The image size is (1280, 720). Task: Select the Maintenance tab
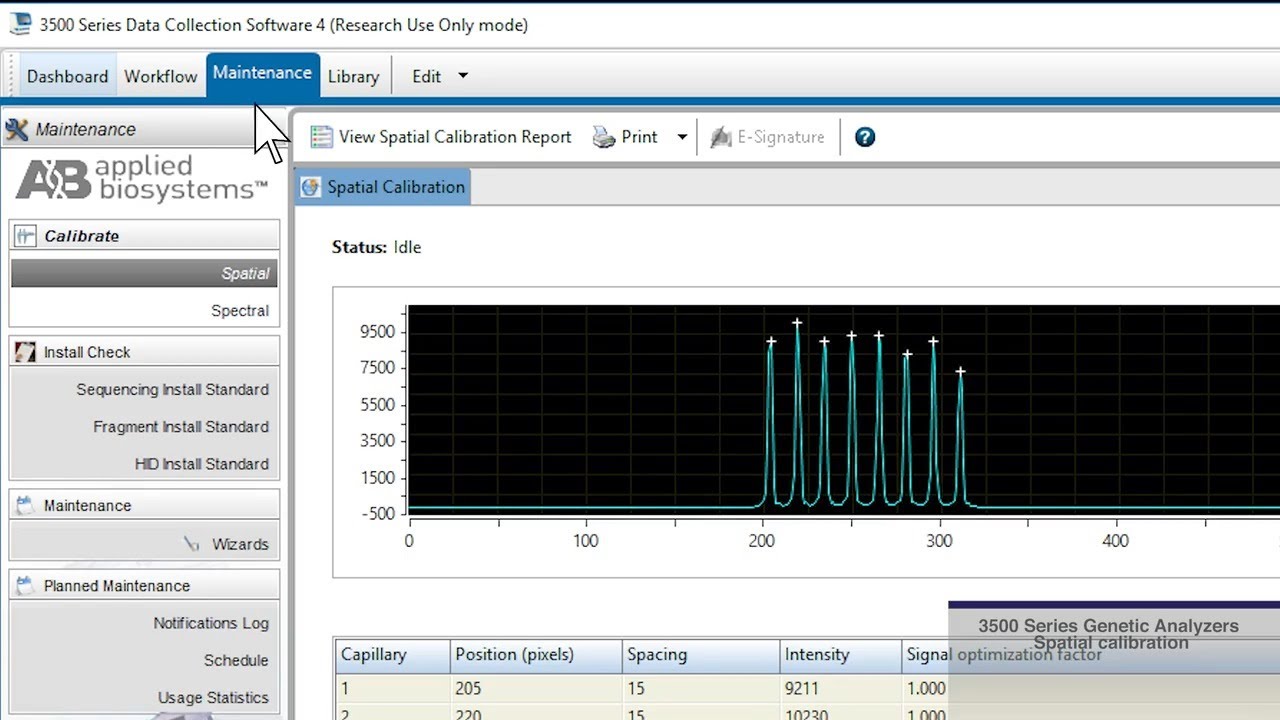(262, 73)
